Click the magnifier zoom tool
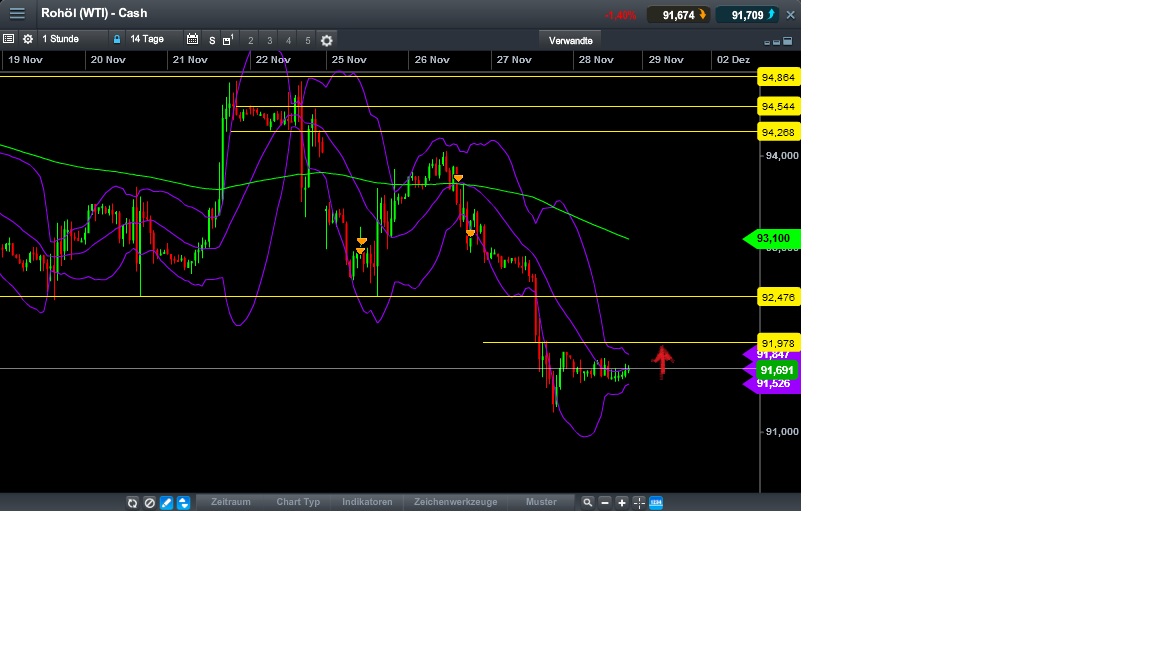This screenshot has width=1152, height=648. pyautogui.click(x=588, y=502)
